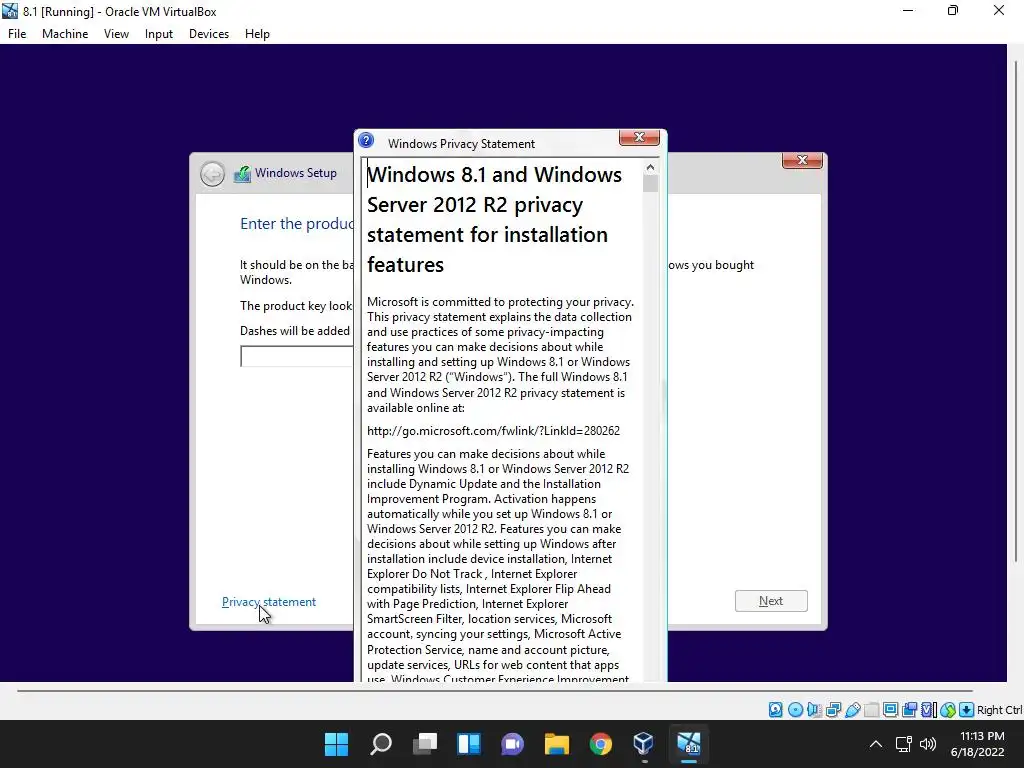The image size is (1024, 768).
Task: Click the product key input field
Action: (x=297, y=357)
